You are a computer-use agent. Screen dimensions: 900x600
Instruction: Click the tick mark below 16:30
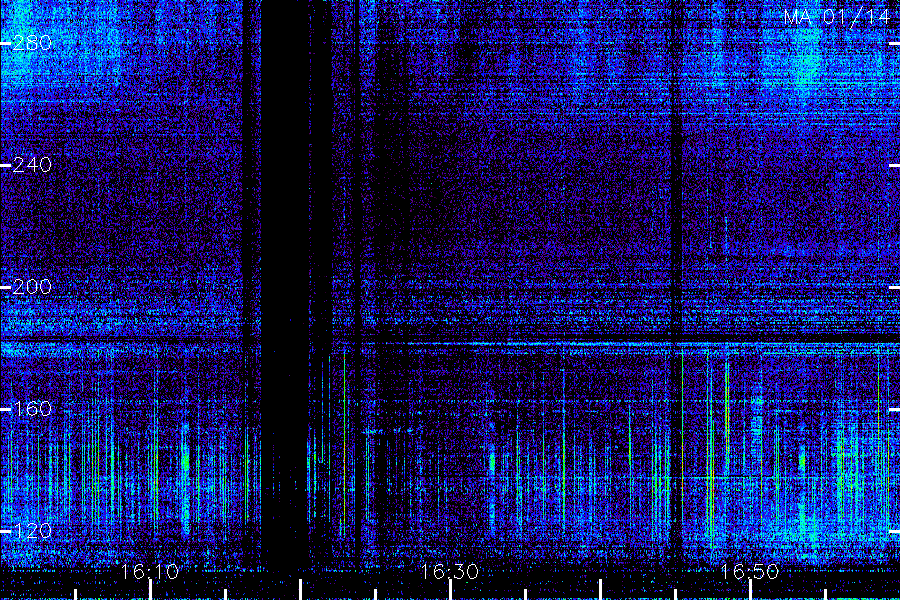(451, 590)
